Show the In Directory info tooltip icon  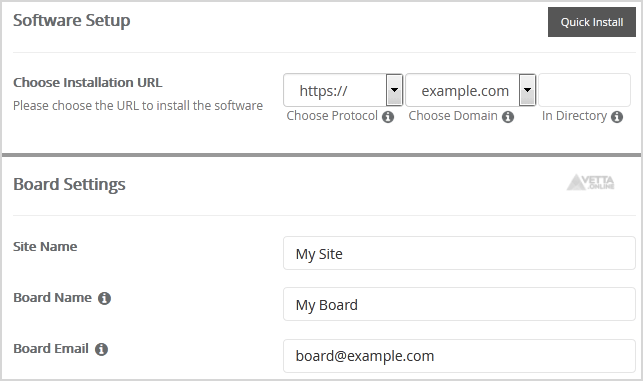pyautogui.click(x=617, y=117)
